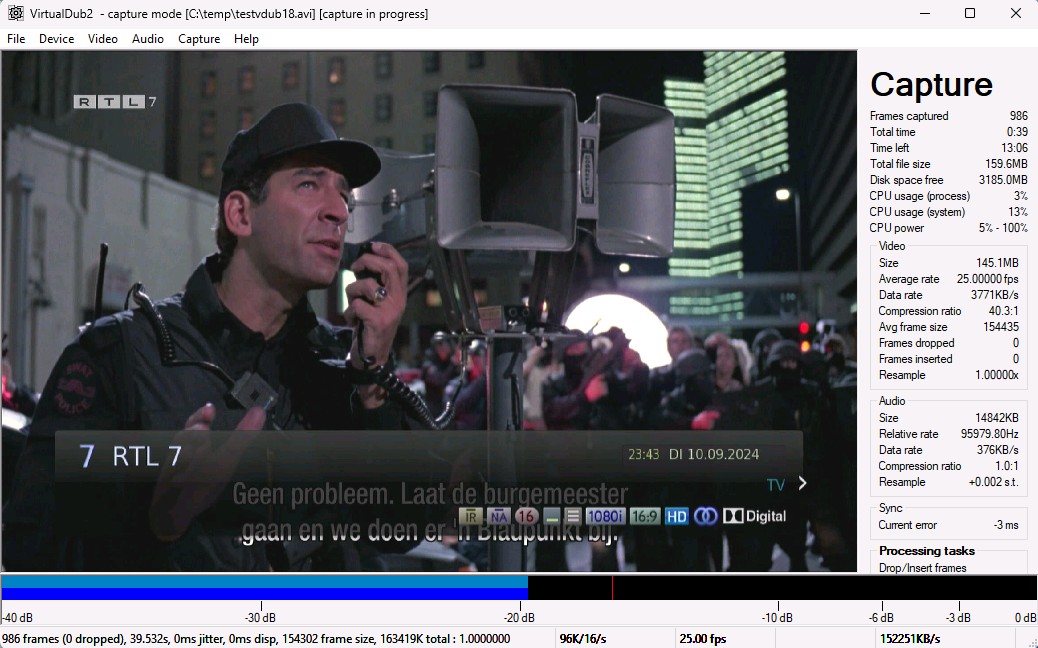Click the file size value "159.6MB"

click(1006, 163)
